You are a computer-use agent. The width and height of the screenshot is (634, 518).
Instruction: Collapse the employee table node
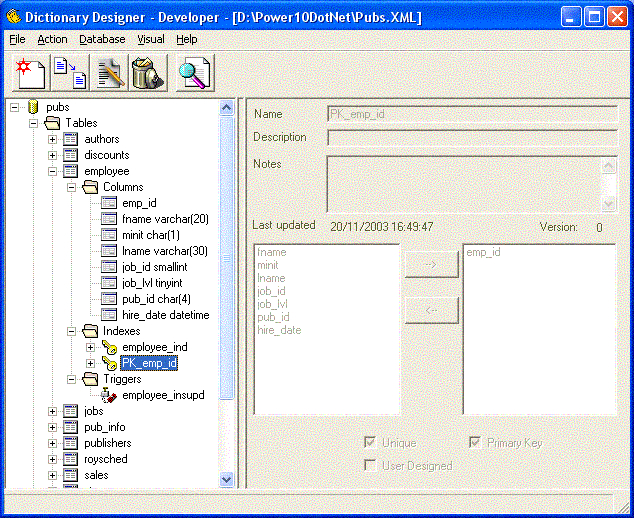(52, 171)
